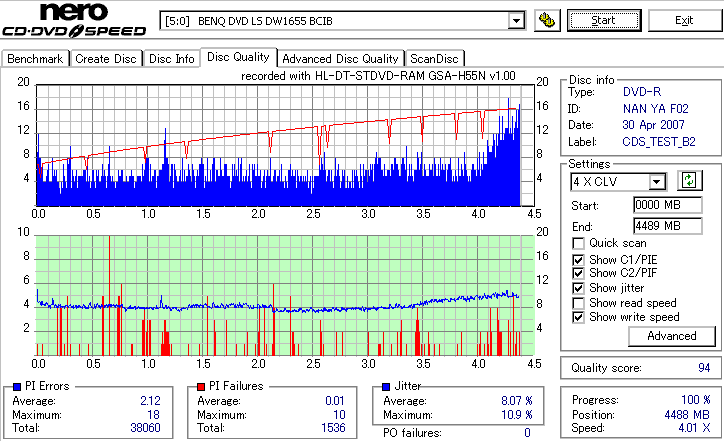
Task: Click Position value 4488 MB
Action: 687,415
